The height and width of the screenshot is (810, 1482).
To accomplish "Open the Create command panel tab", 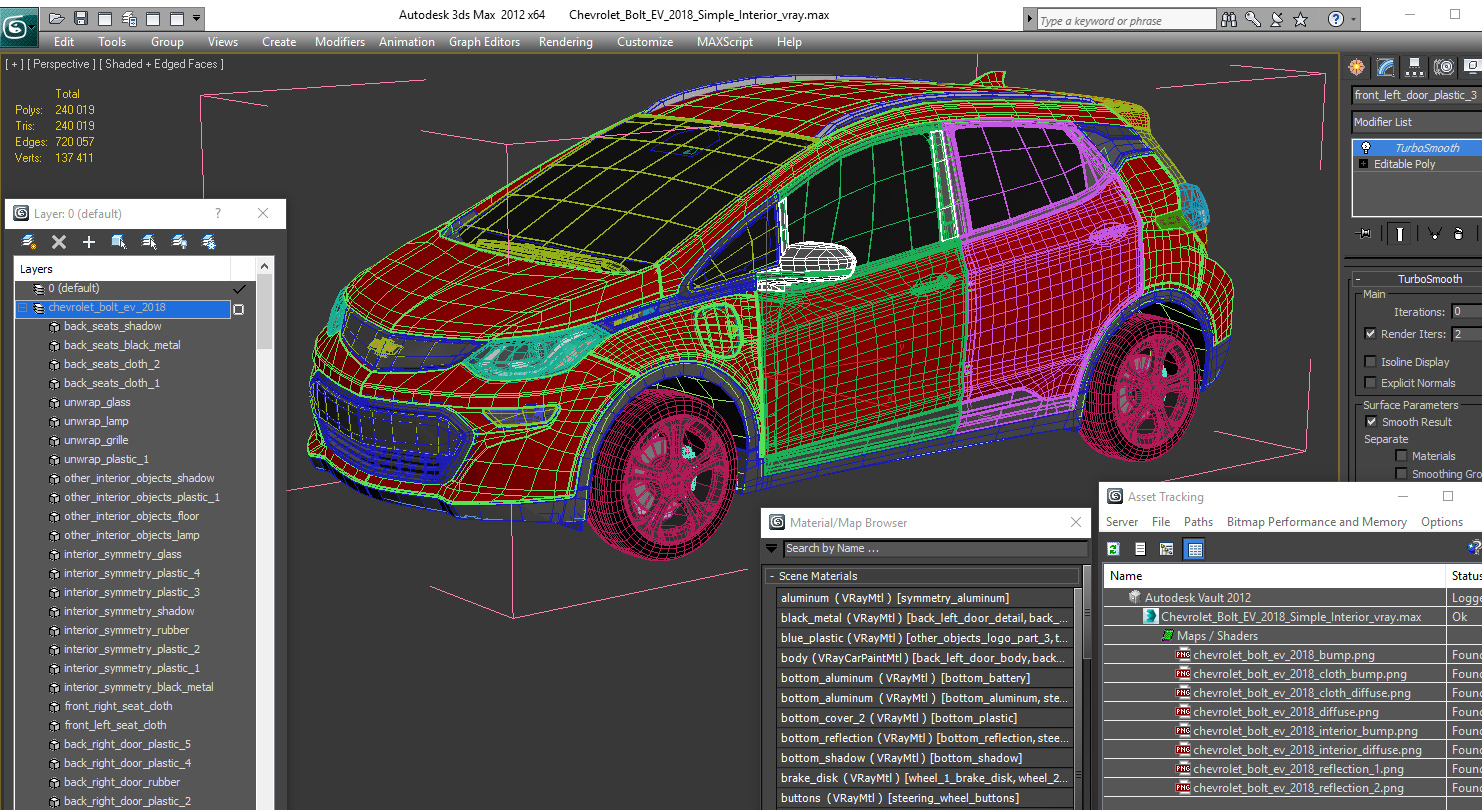I will coord(1356,67).
